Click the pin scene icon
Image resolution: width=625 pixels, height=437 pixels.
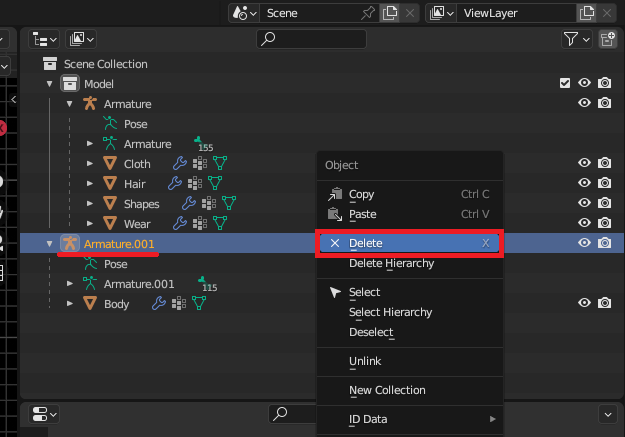point(365,13)
